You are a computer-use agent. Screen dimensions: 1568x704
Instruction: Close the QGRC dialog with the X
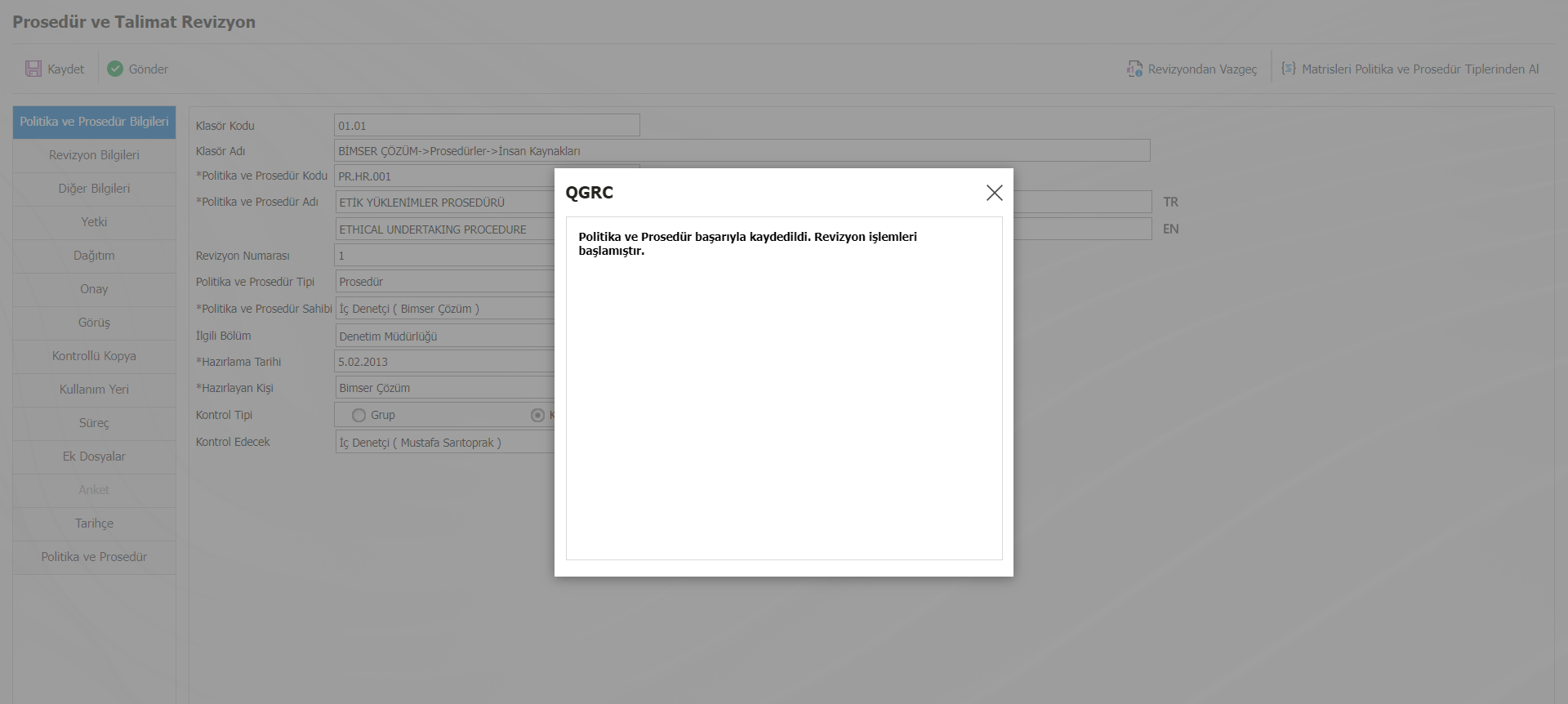click(994, 193)
